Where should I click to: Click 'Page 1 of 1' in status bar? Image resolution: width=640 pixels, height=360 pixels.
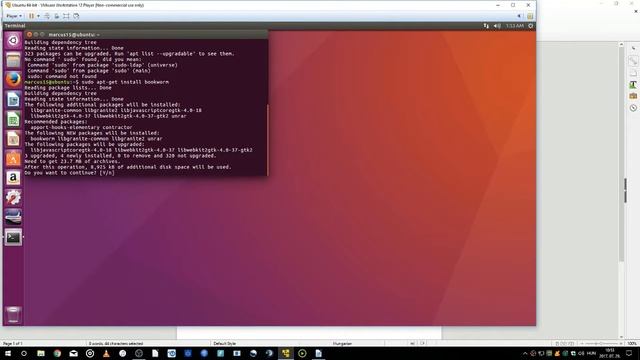[x=13, y=344]
